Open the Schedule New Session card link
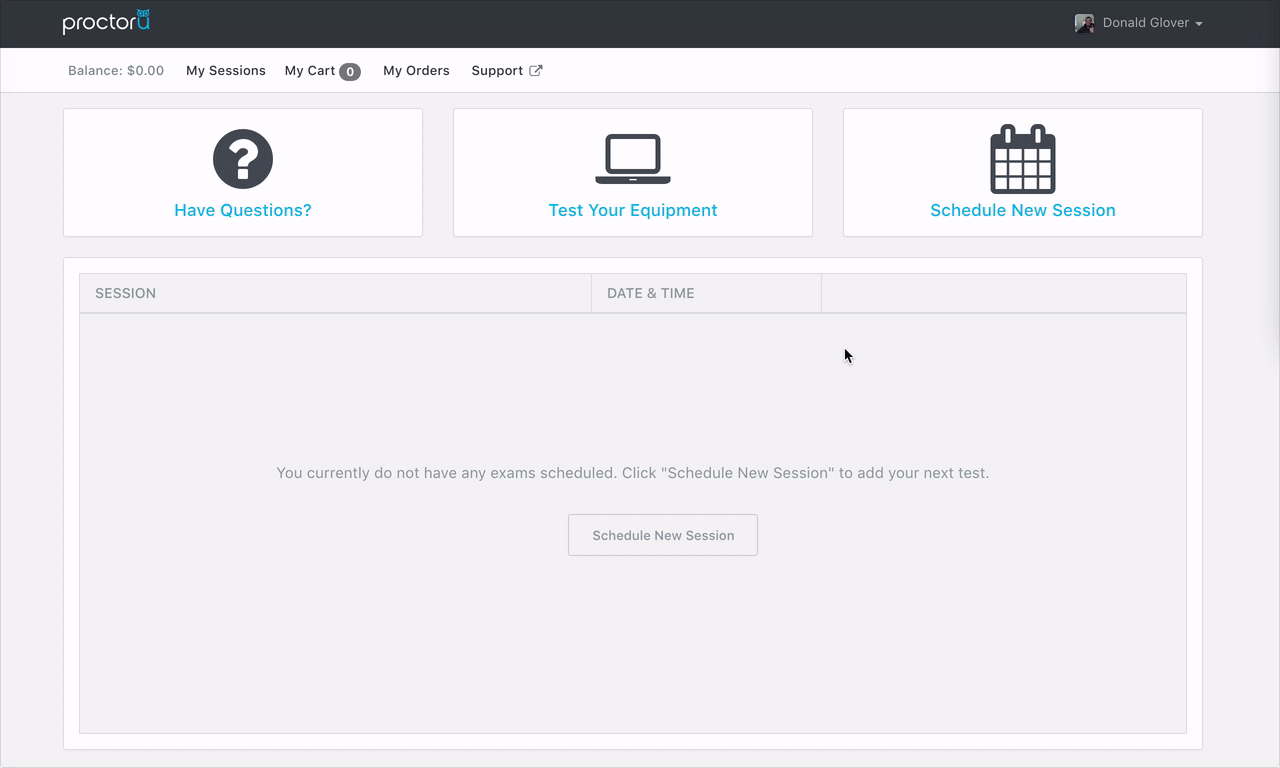The width and height of the screenshot is (1280, 768). coord(1023,210)
